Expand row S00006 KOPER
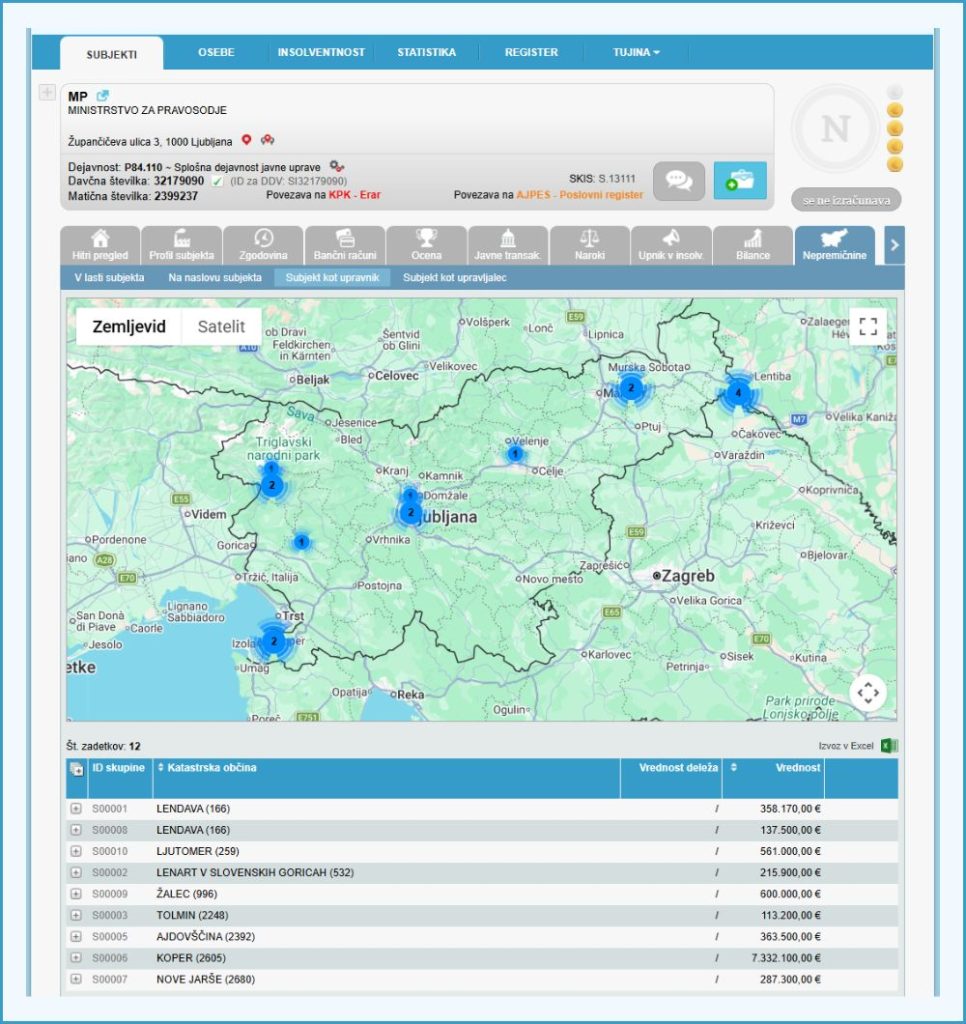Screen dimensions: 966x1024 [x=76, y=957]
